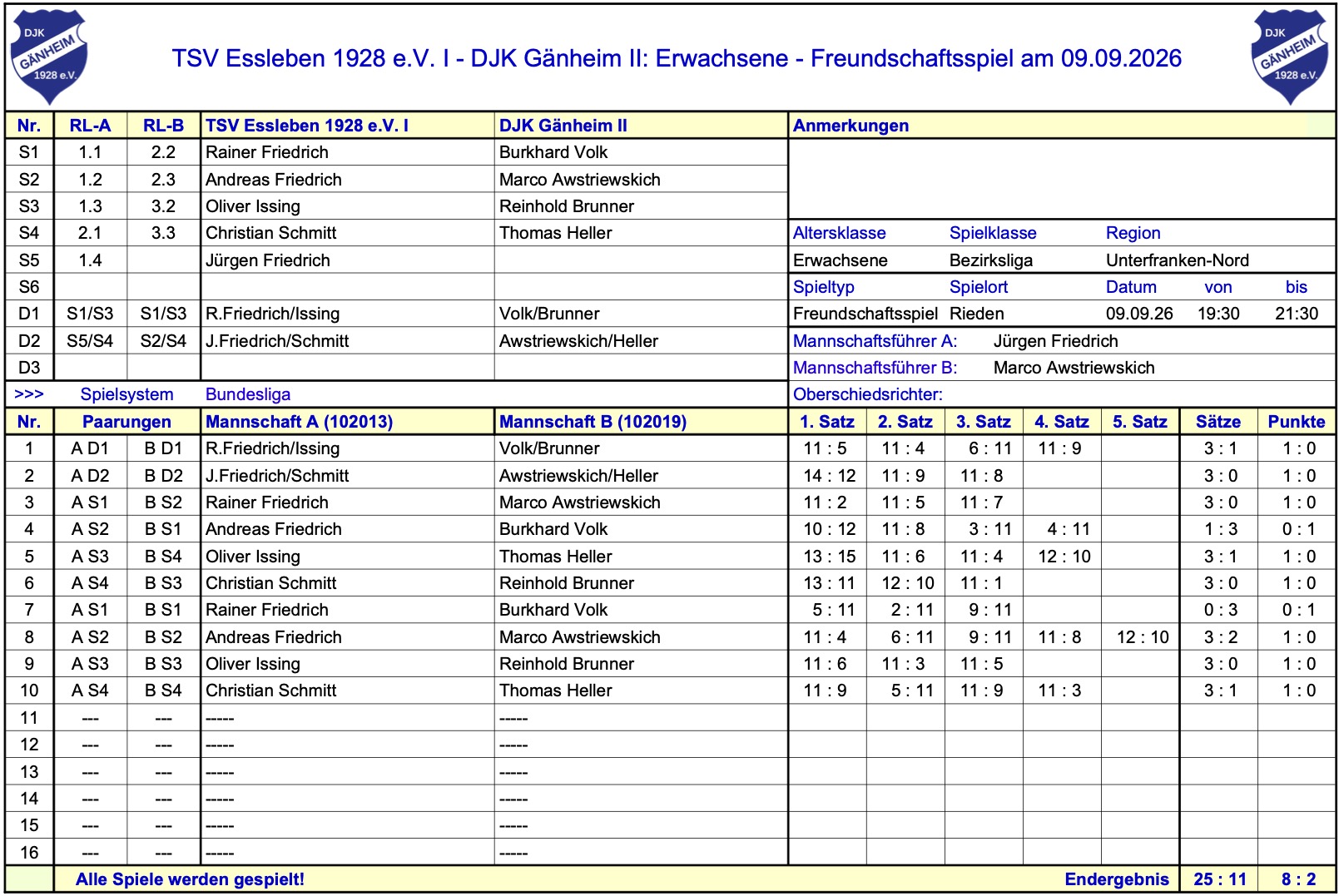
Task: Select the end time '21:30'
Action: point(1297,314)
